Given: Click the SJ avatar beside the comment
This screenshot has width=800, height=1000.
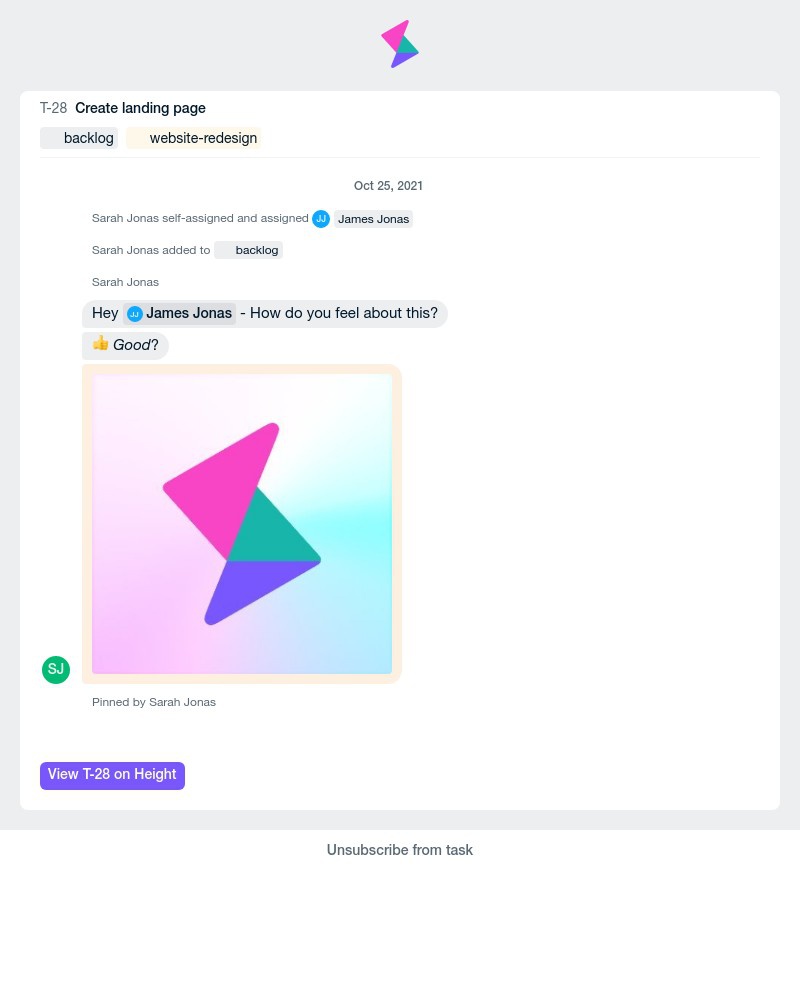Looking at the screenshot, I should tap(56, 669).
